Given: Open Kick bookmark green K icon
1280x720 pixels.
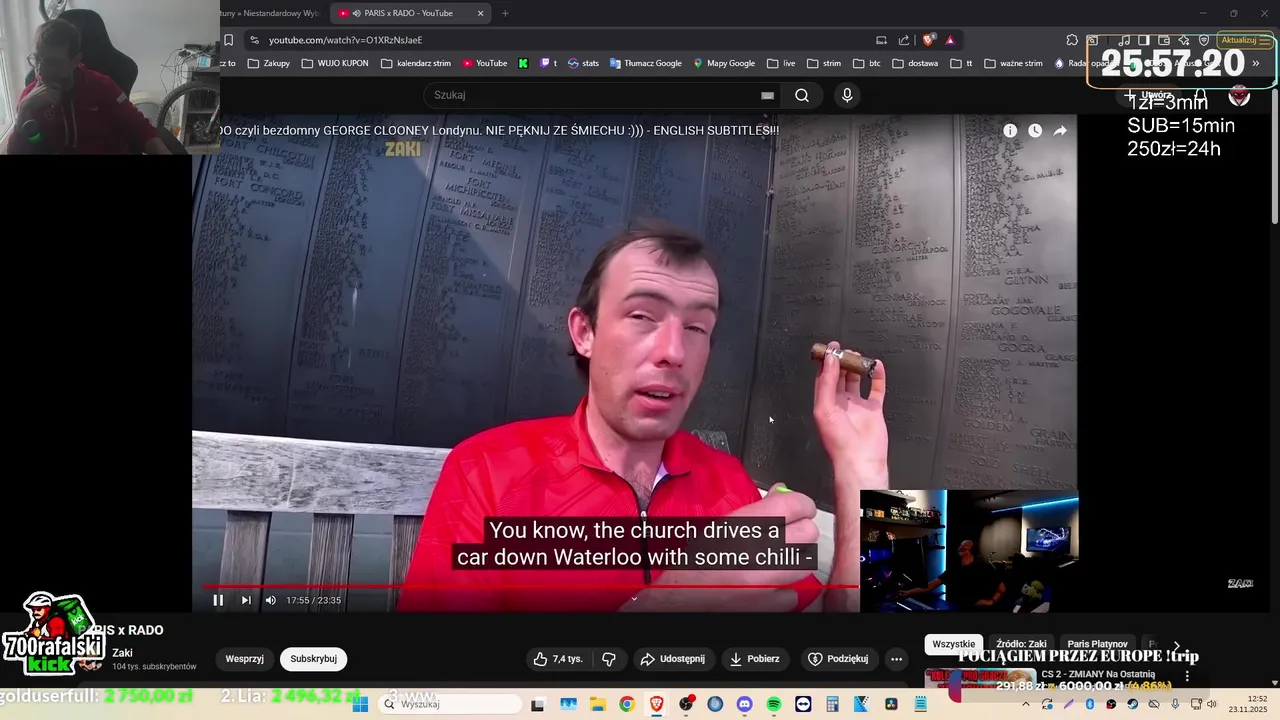Looking at the screenshot, I should [x=523, y=63].
